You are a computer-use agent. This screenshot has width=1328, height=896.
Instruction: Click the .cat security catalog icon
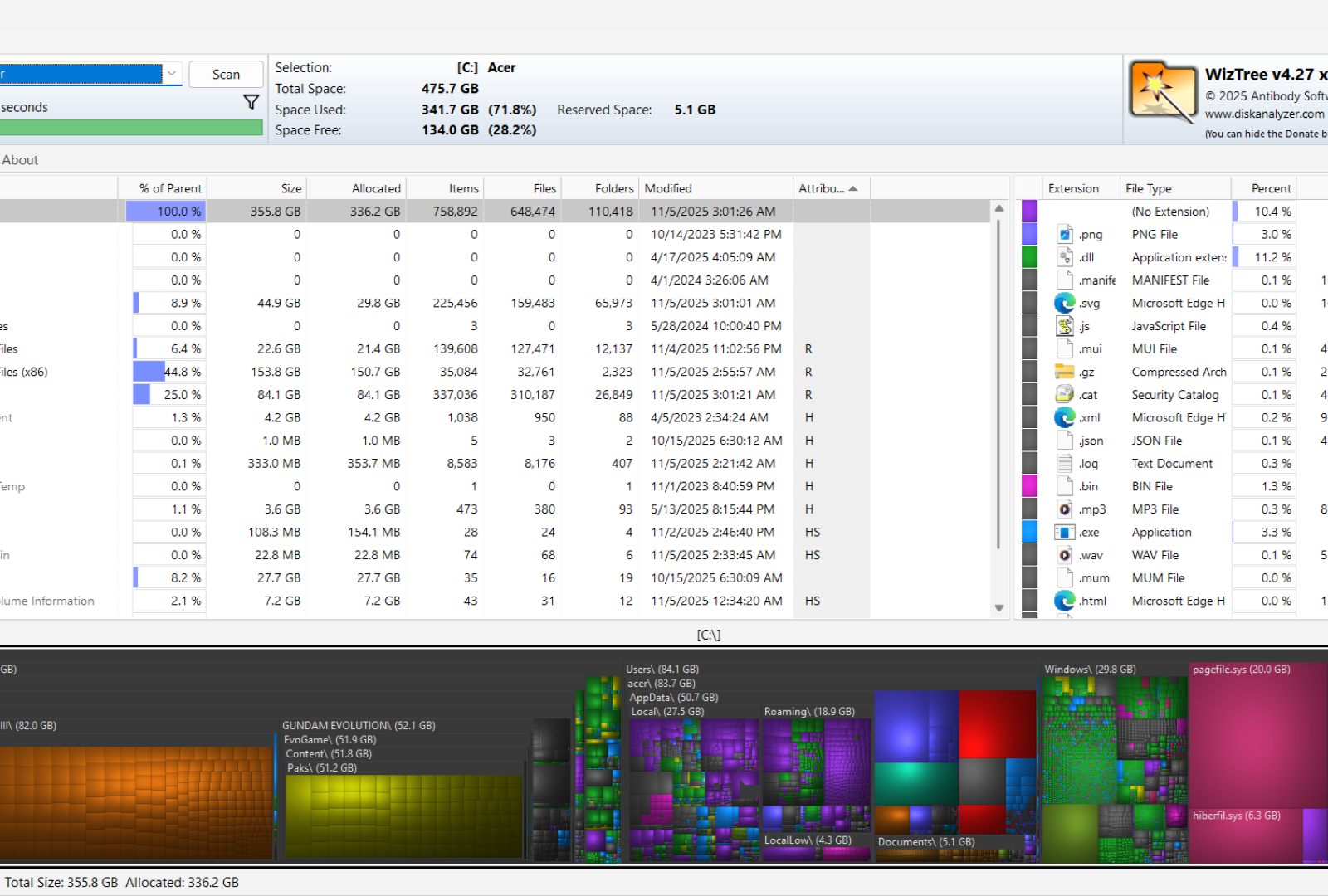1065,395
